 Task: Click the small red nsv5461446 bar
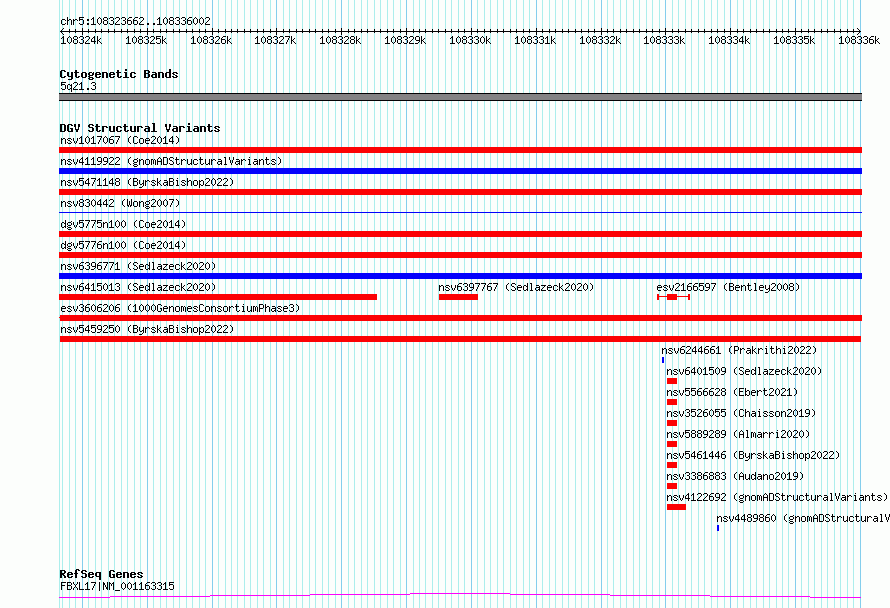672,465
